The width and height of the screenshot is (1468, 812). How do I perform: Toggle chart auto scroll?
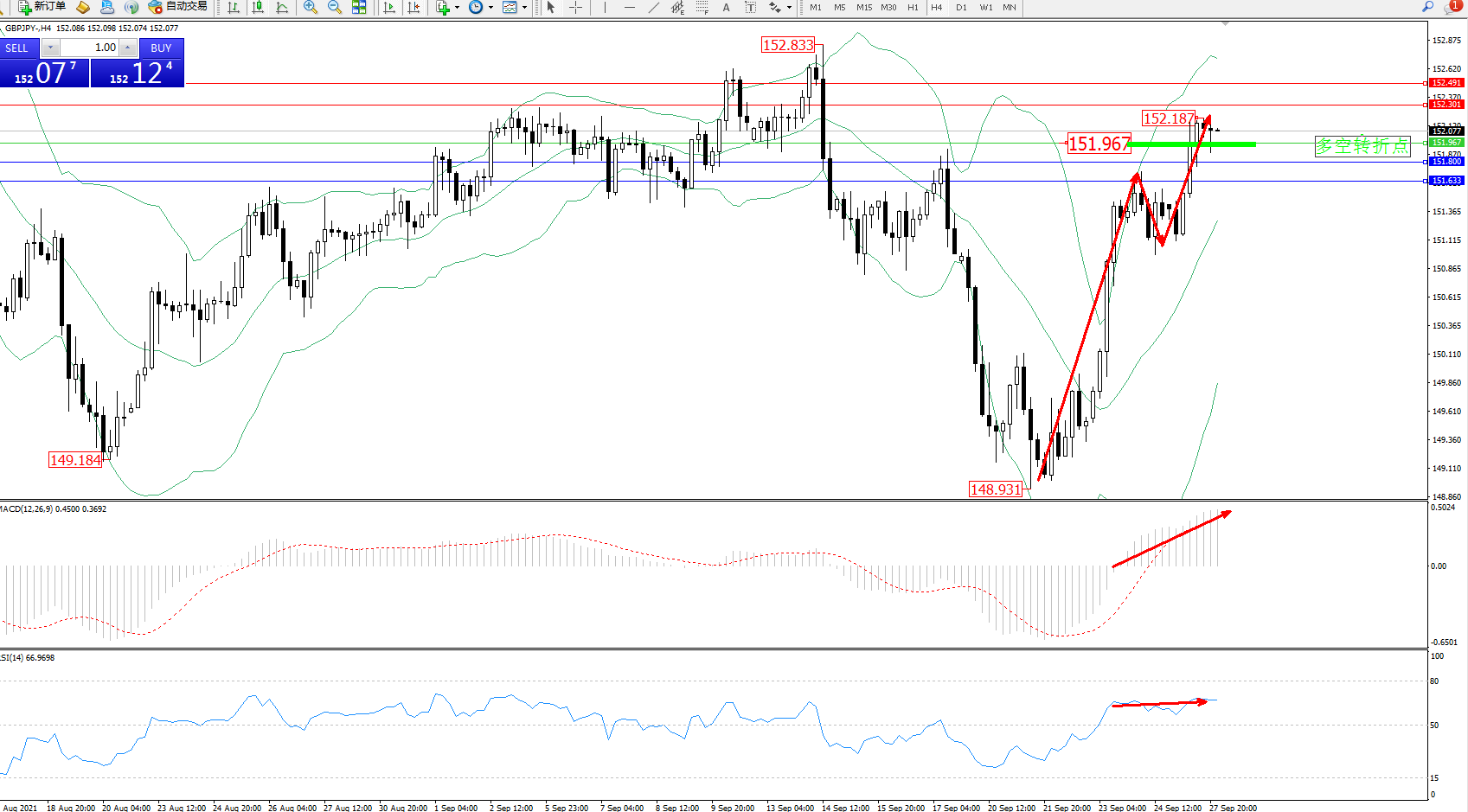[389, 8]
